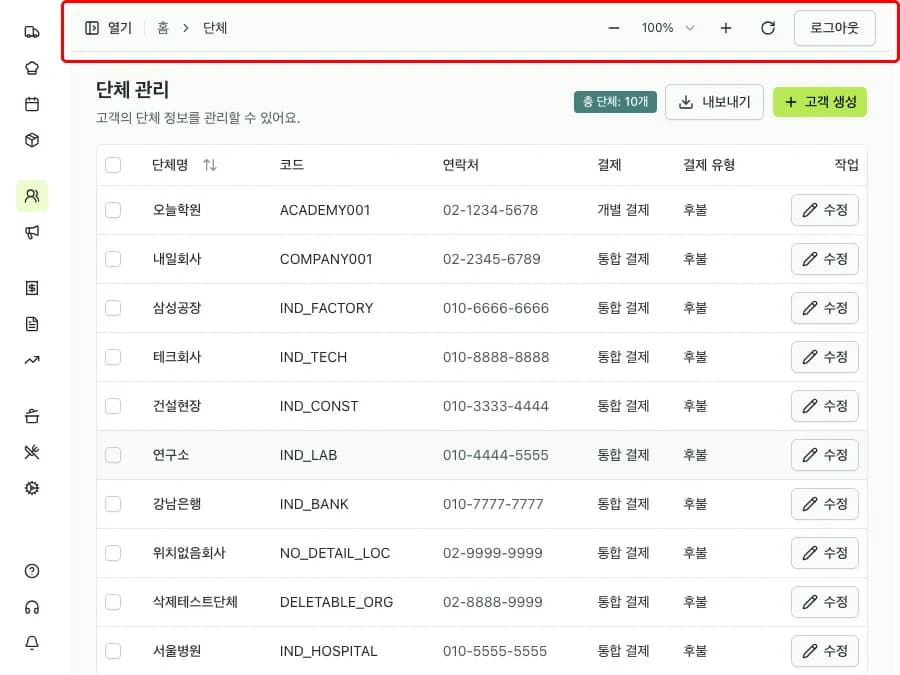Screen dimensions: 900x675
Task: Navigate to 홈 in the breadcrumb
Action: pos(163,28)
